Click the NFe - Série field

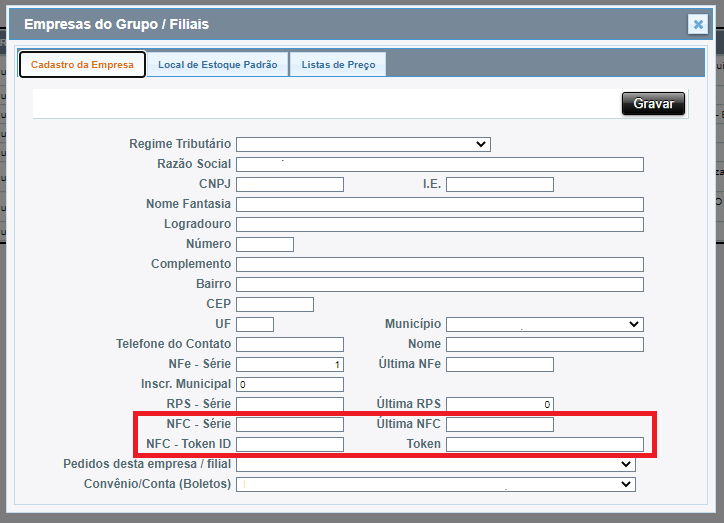click(x=290, y=364)
